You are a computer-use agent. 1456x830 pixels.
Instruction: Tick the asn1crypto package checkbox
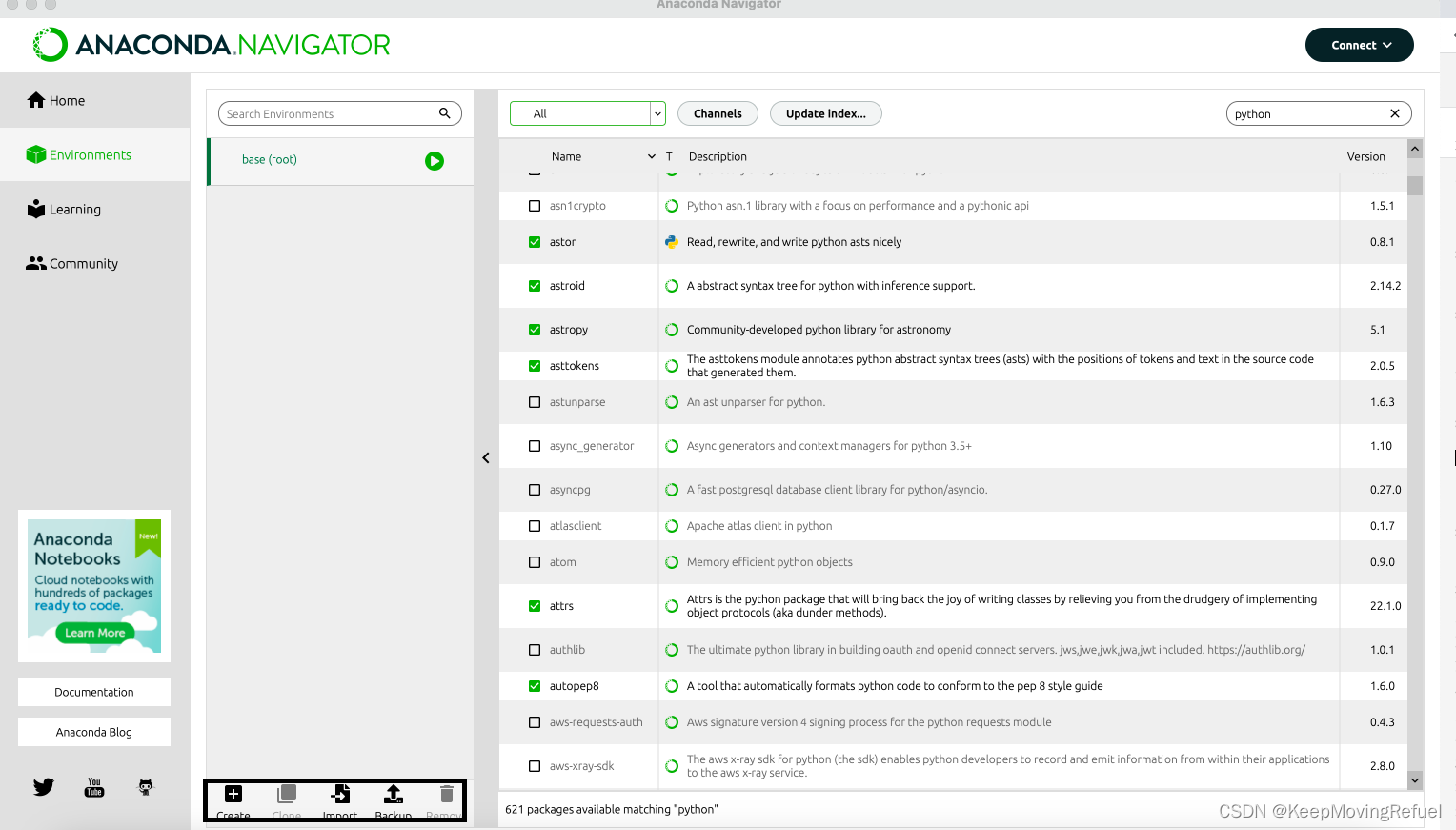(x=535, y=206)
